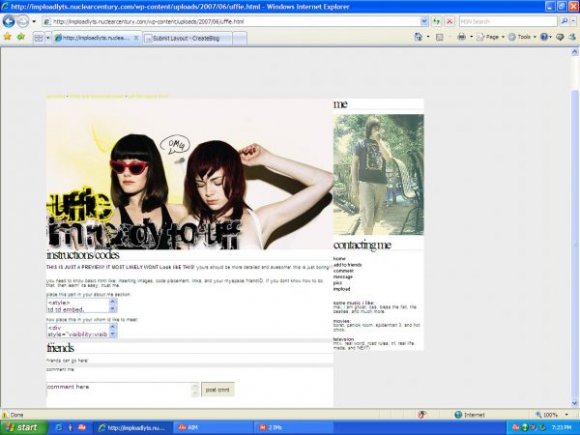This screenshot has width=580, height=435.
Task: Click the Internet security zone indicator
Action: 470,415
